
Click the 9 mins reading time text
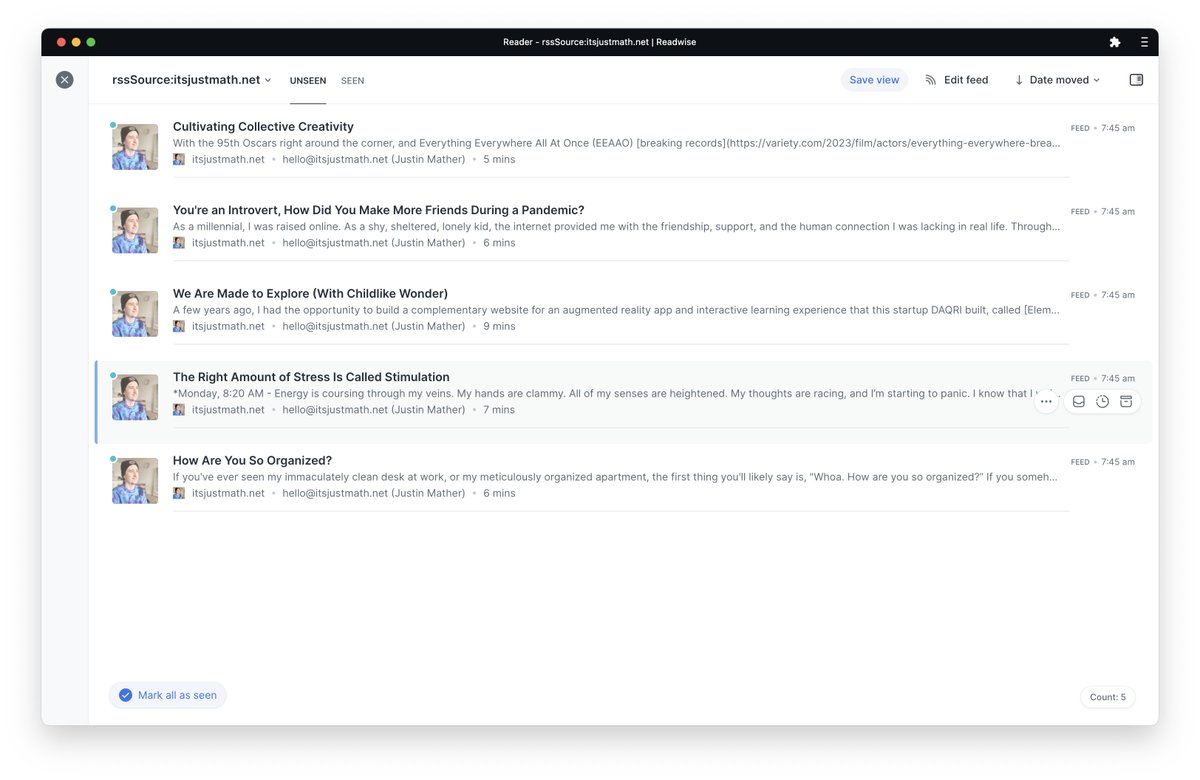(x=499, y=326)
